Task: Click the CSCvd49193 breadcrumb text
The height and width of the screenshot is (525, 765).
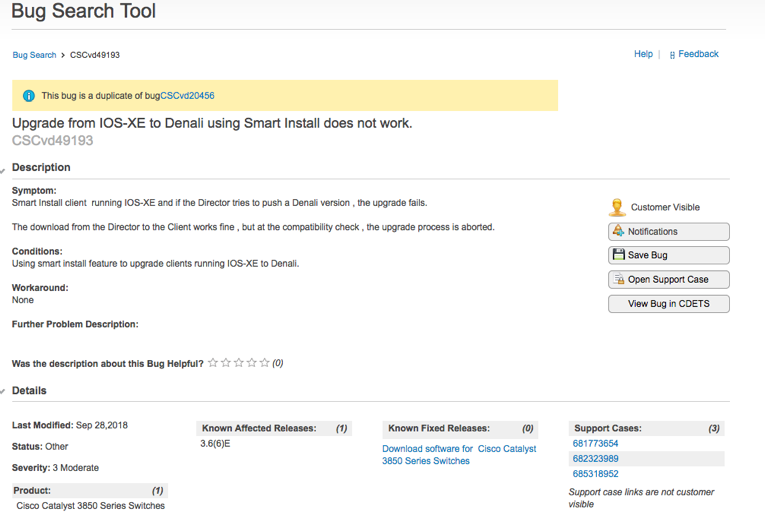Action: coord(95,55)
